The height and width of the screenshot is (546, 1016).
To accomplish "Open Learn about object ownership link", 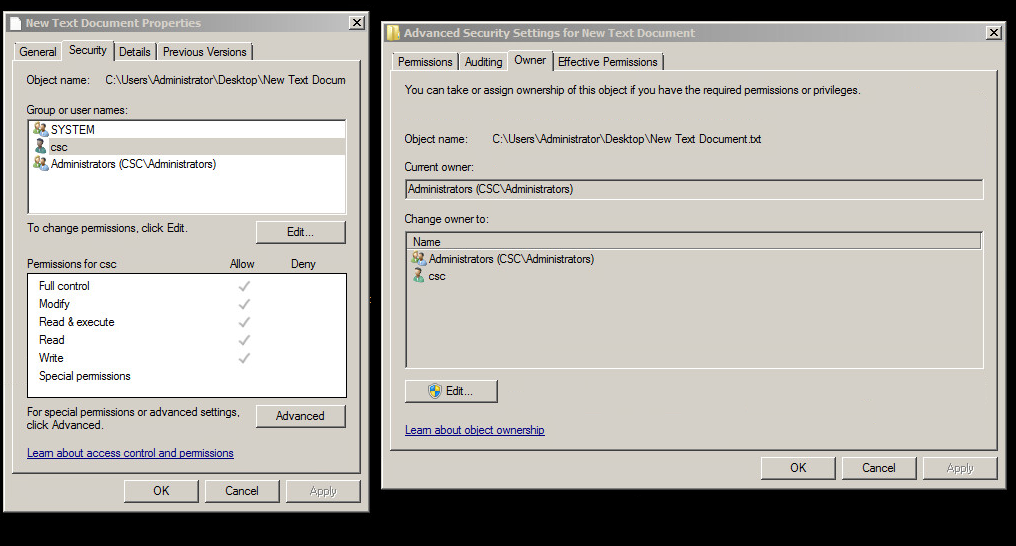I will [474, 430].
